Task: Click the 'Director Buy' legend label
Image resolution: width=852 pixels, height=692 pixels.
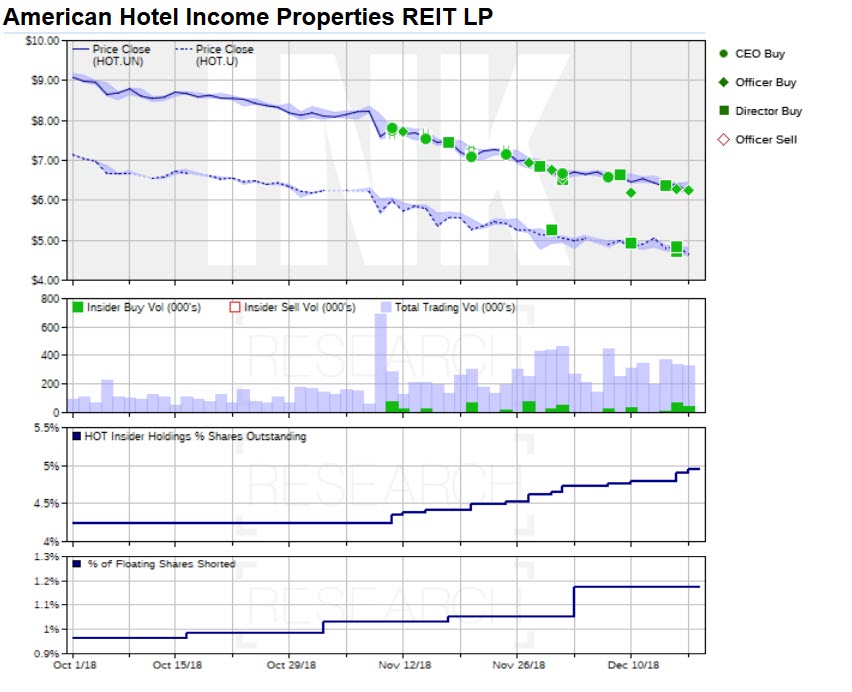Action: pyautogui.click(x=768, y=111)
